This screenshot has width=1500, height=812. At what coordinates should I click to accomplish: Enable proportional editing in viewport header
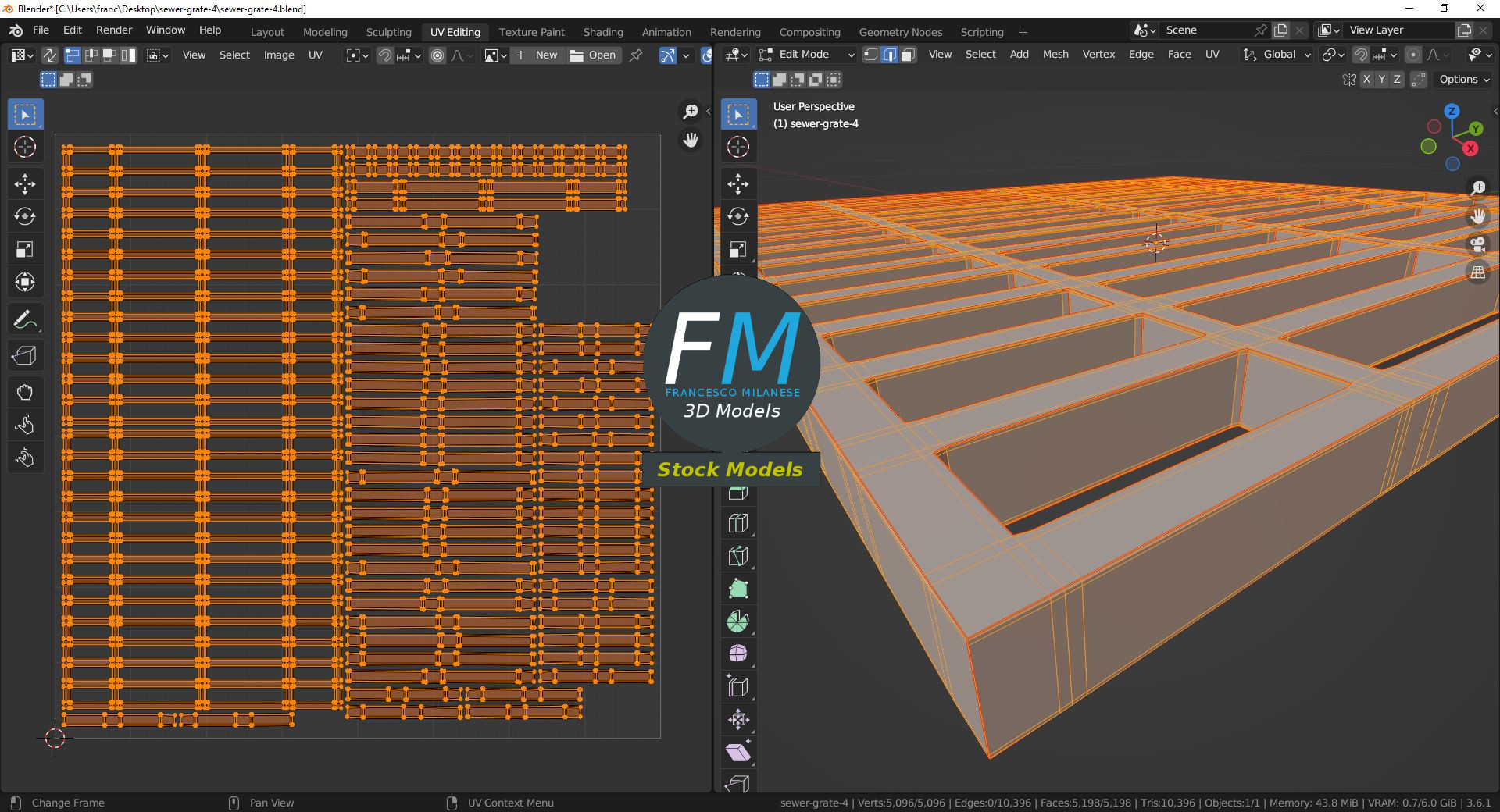1413,55
